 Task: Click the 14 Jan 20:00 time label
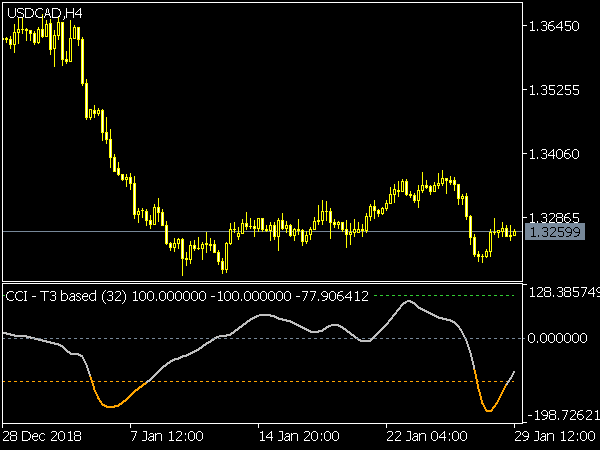(x=299, y=436)
